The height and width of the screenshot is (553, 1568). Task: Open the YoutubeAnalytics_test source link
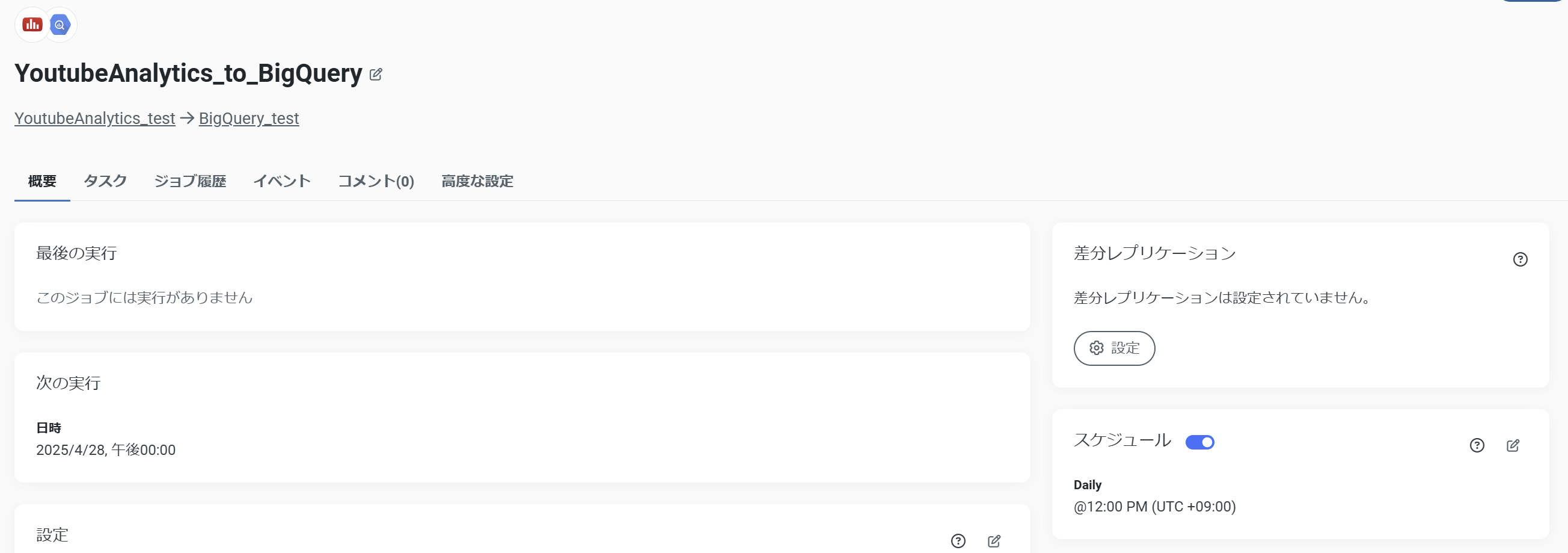95,118
